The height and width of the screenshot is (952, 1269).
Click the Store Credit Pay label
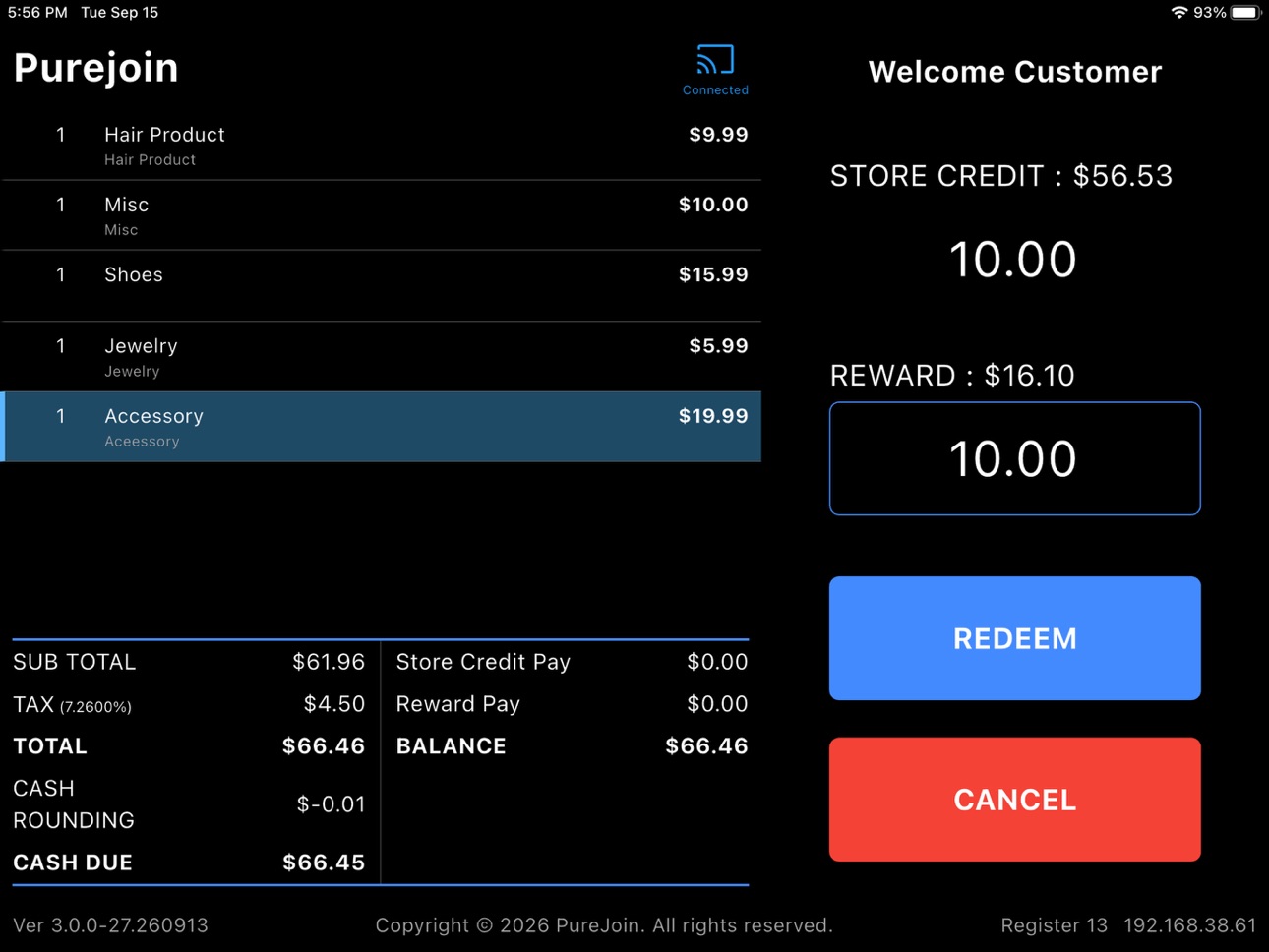(x=483, y=663)
